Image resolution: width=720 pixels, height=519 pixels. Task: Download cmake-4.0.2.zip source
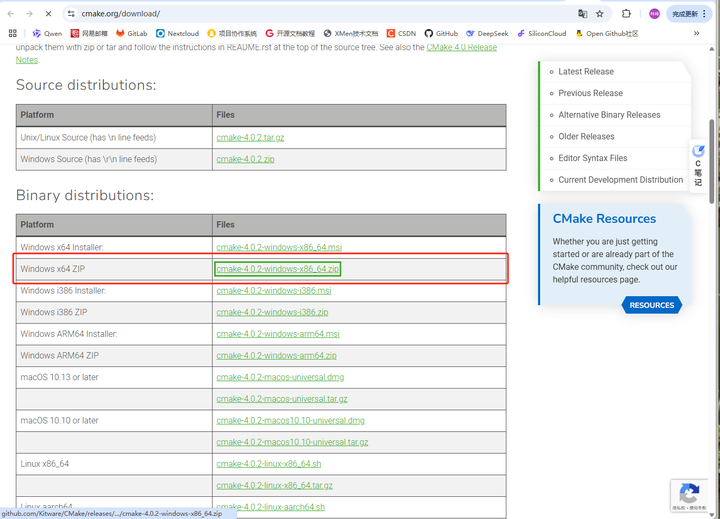pyautogui.click(x=246, y=159)
